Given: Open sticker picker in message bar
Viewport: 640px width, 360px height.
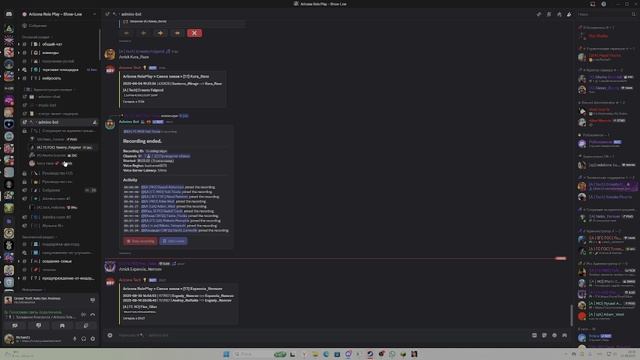Looking at the screenshot, I should click(x=544, y=335).
